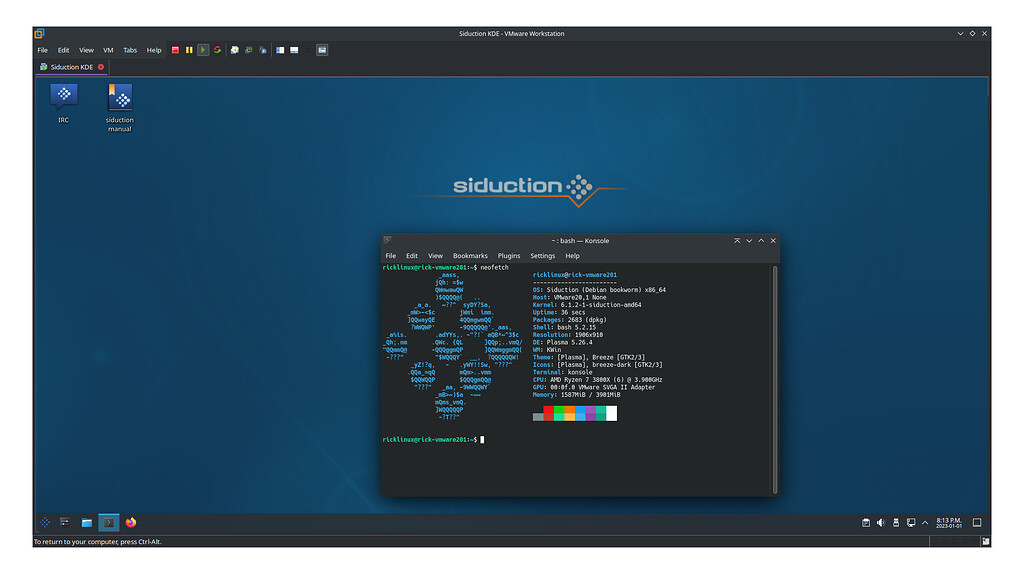1024x586 pixels.
Task: Click a neofetch color swatch
Action: tap(560, 413)
